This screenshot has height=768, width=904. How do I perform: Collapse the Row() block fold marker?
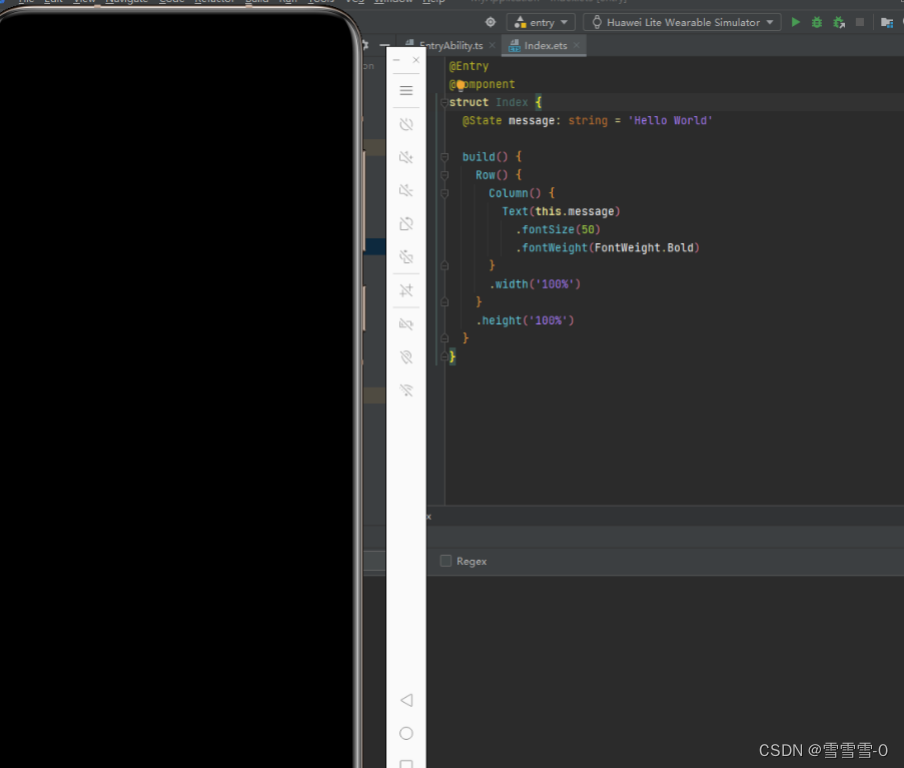click(x=445, y=175)
